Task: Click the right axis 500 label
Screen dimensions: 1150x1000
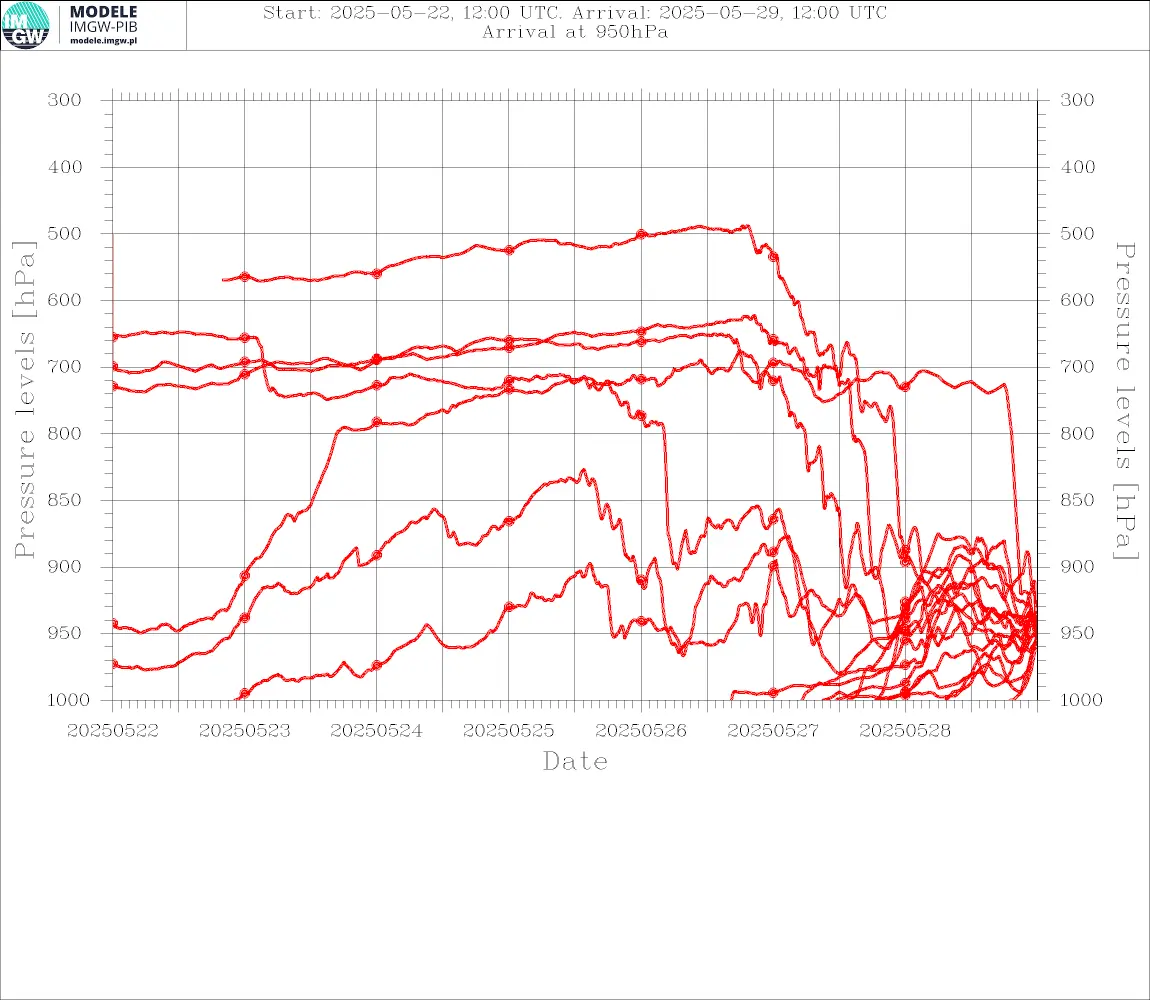Action: tap(1077, 233)
